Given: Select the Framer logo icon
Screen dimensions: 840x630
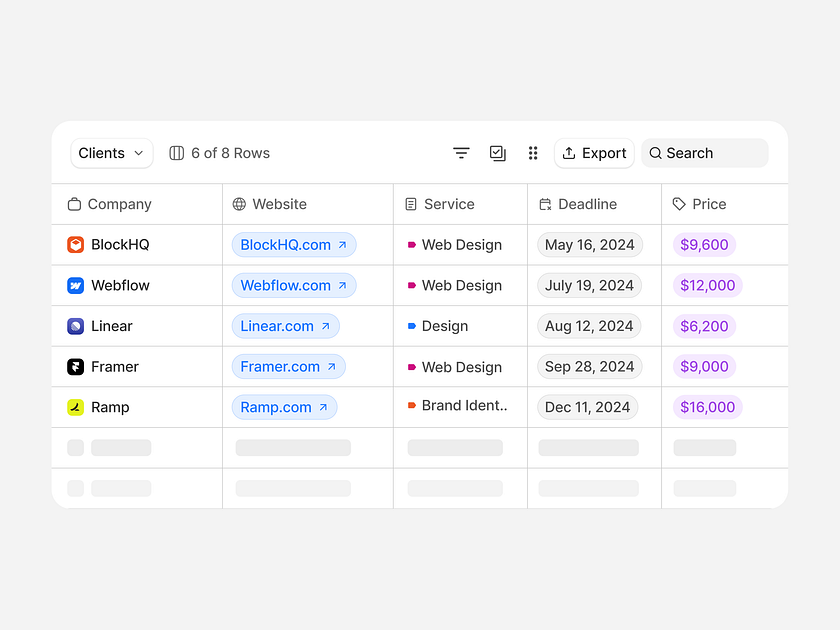Looking at the screenshot, I should pyautogui.click(x=75, y=366).
